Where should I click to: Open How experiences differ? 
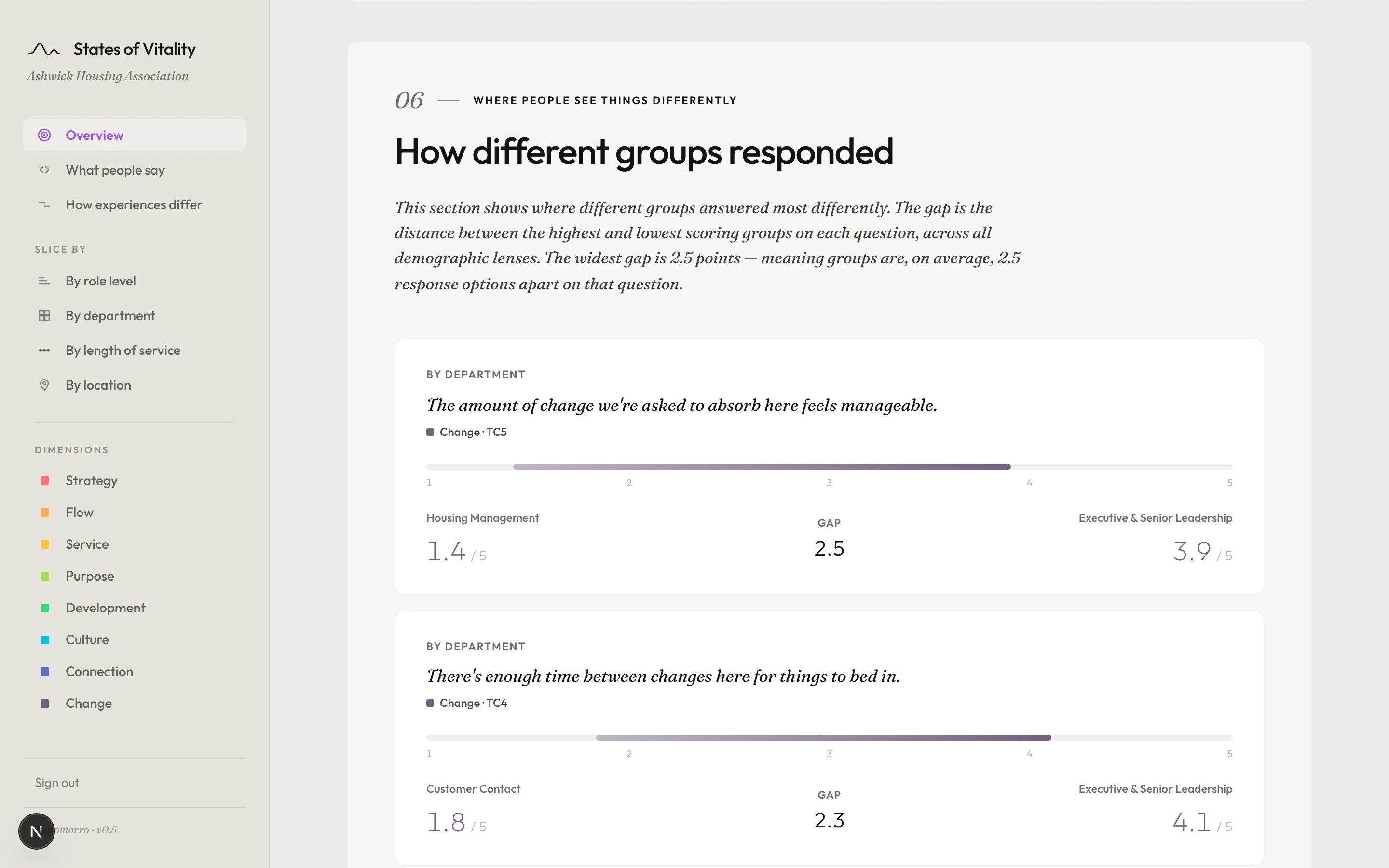pos(134,204)
